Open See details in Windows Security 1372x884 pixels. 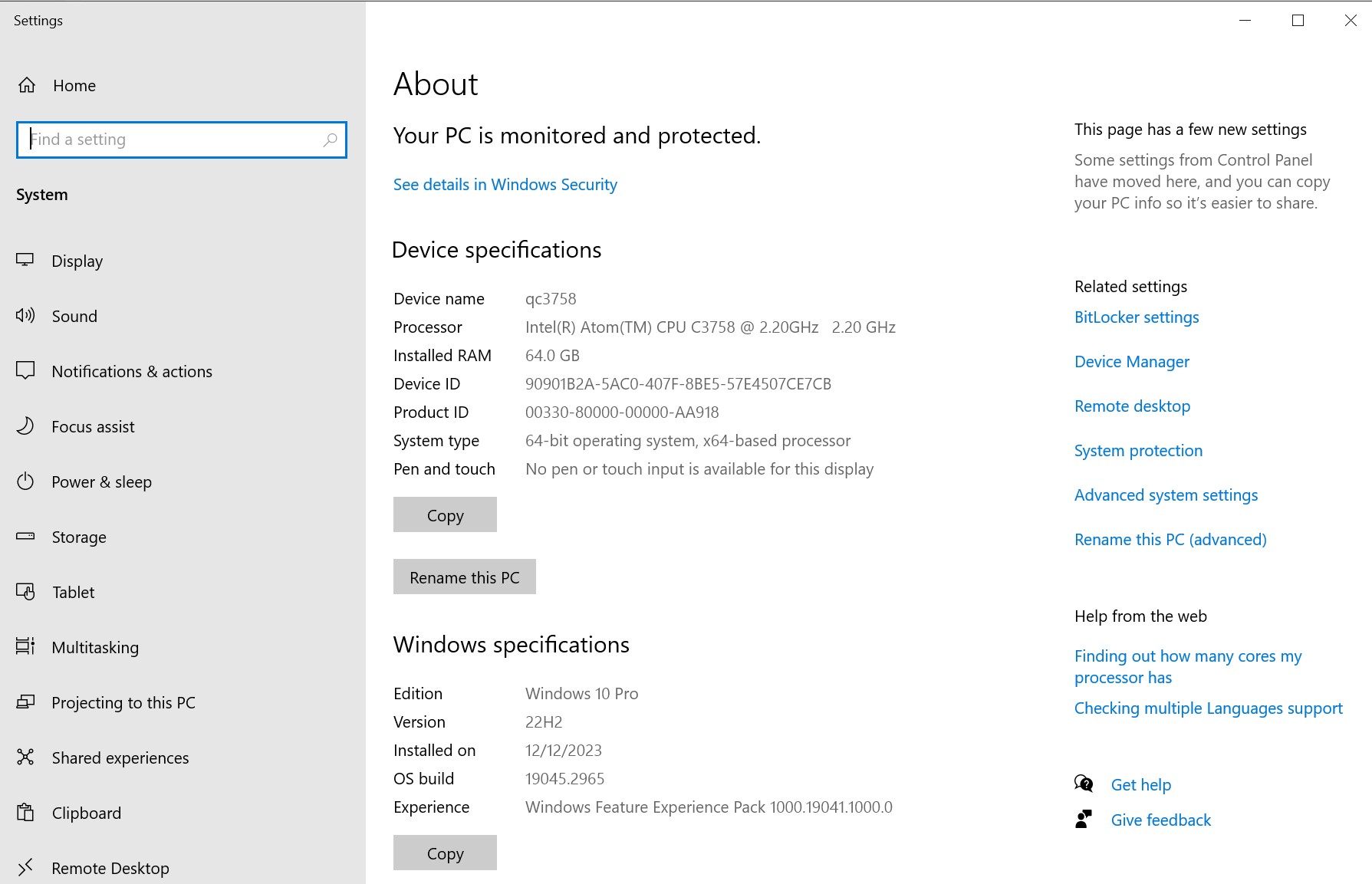[505, 185]
